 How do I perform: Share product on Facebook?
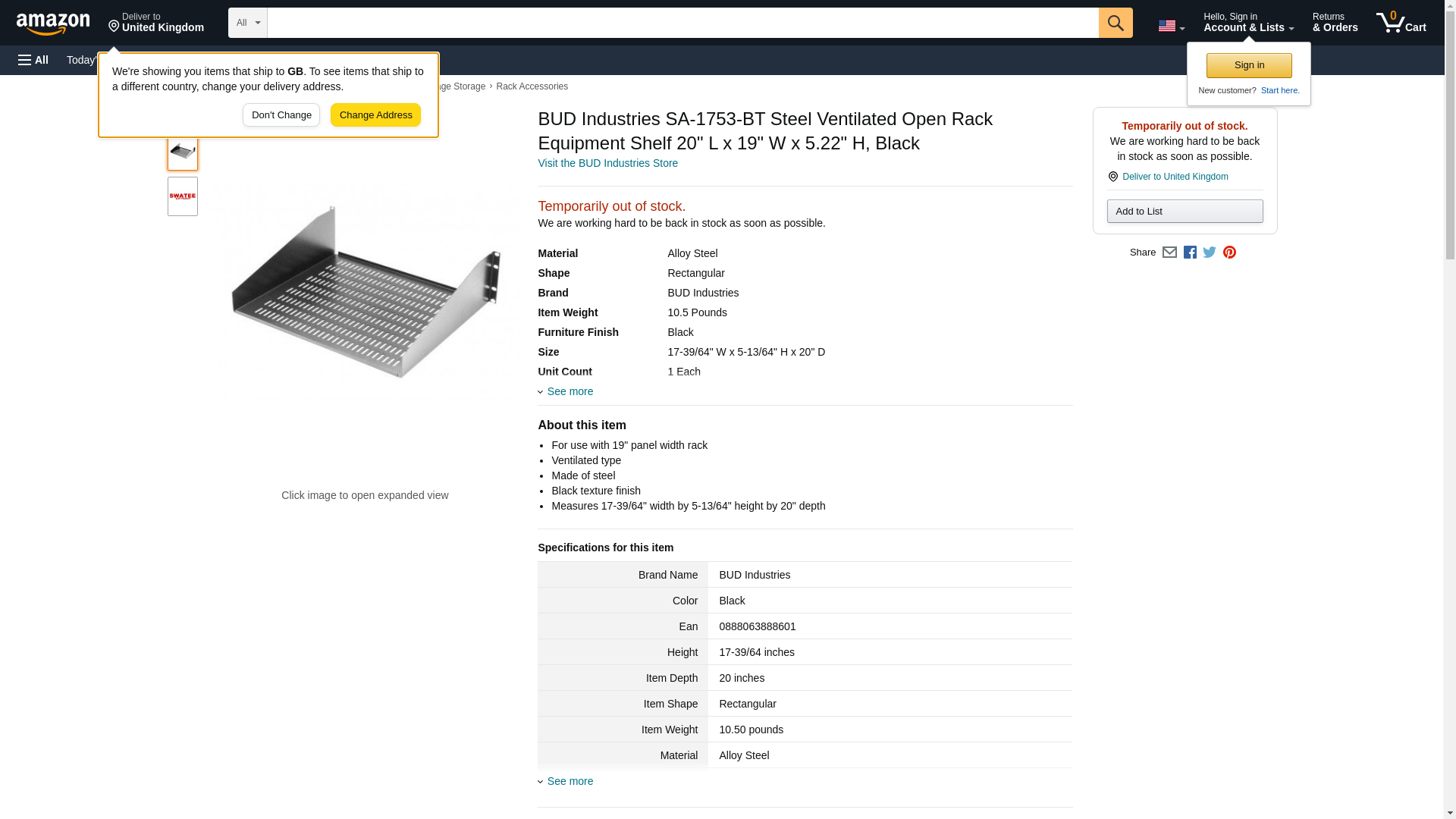point(1190,253)
